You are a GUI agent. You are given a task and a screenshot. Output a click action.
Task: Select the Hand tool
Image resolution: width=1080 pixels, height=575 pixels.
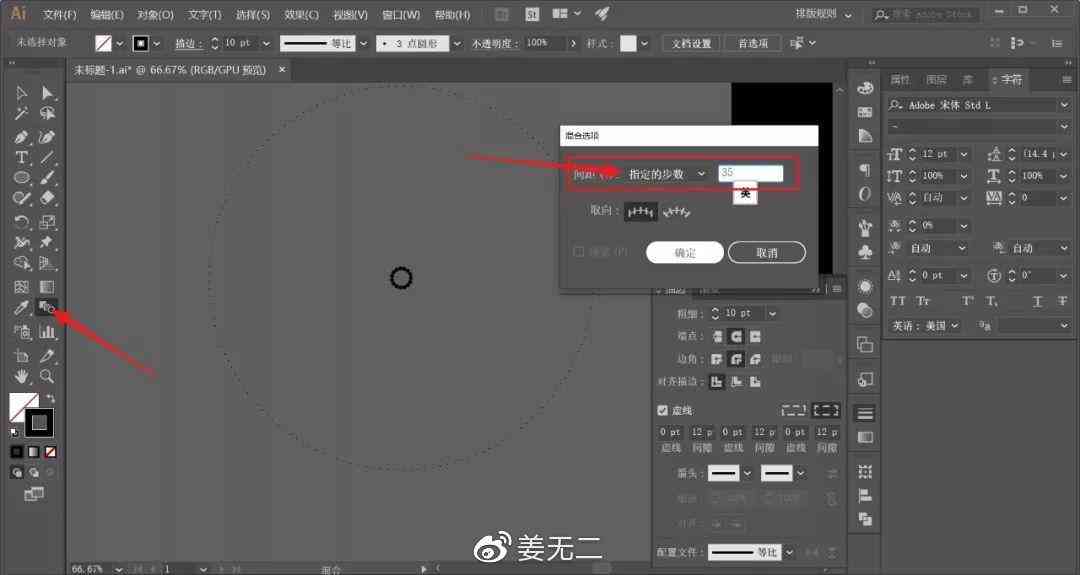click(21, 376)
